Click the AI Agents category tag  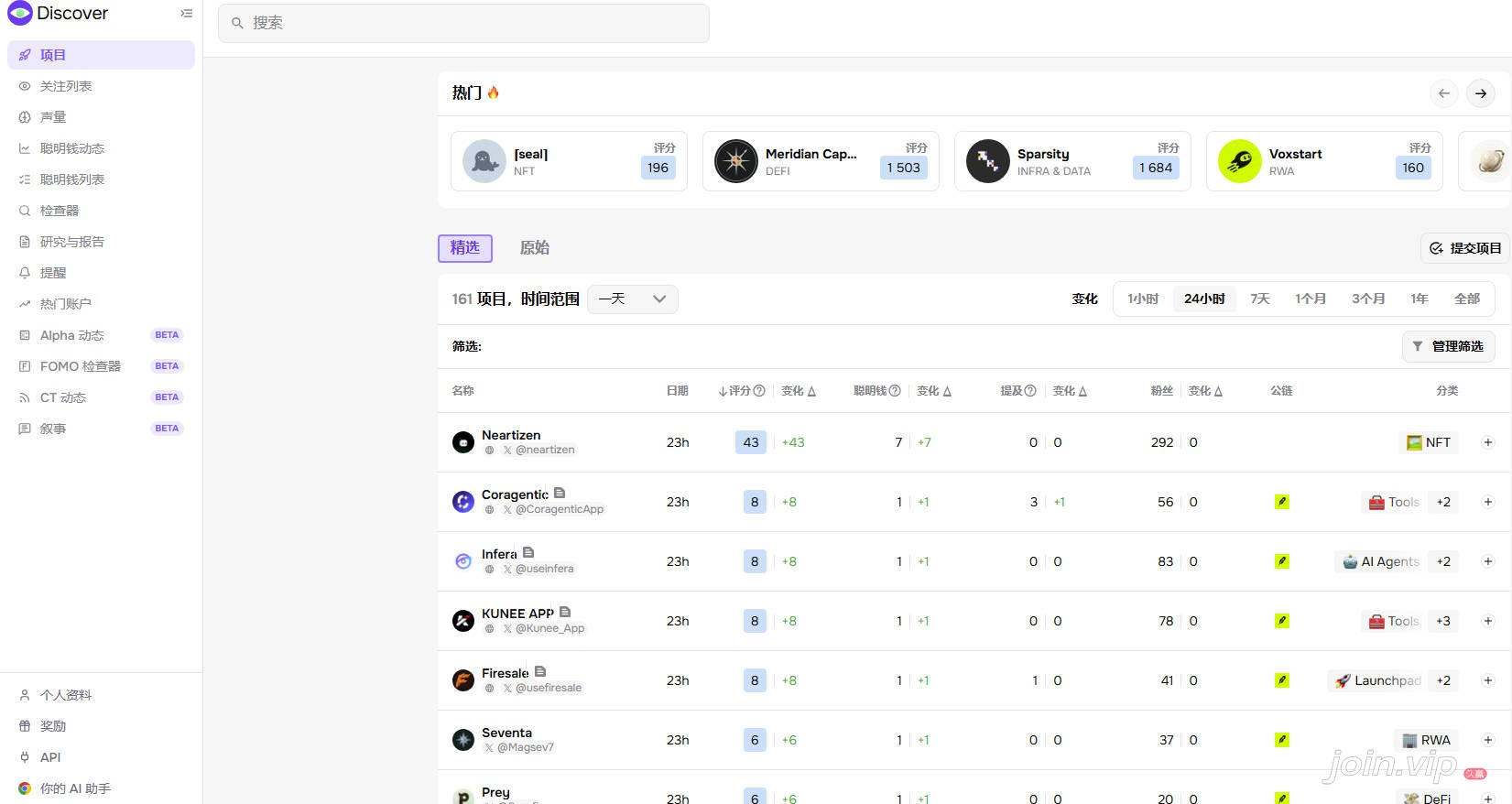tap(1379, 561)
